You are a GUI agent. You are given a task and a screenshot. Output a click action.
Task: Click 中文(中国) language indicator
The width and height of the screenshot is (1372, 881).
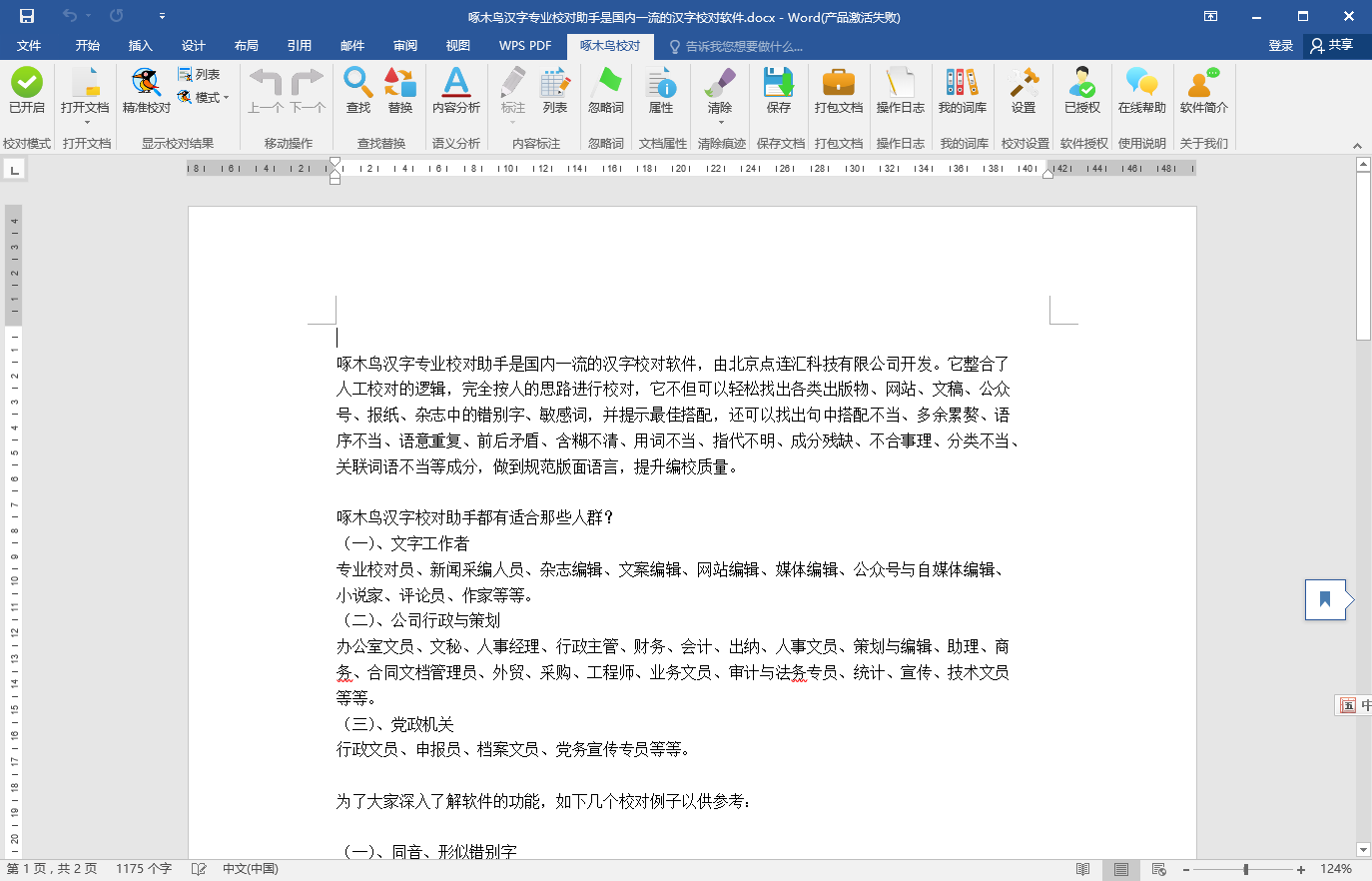[251, 869]
